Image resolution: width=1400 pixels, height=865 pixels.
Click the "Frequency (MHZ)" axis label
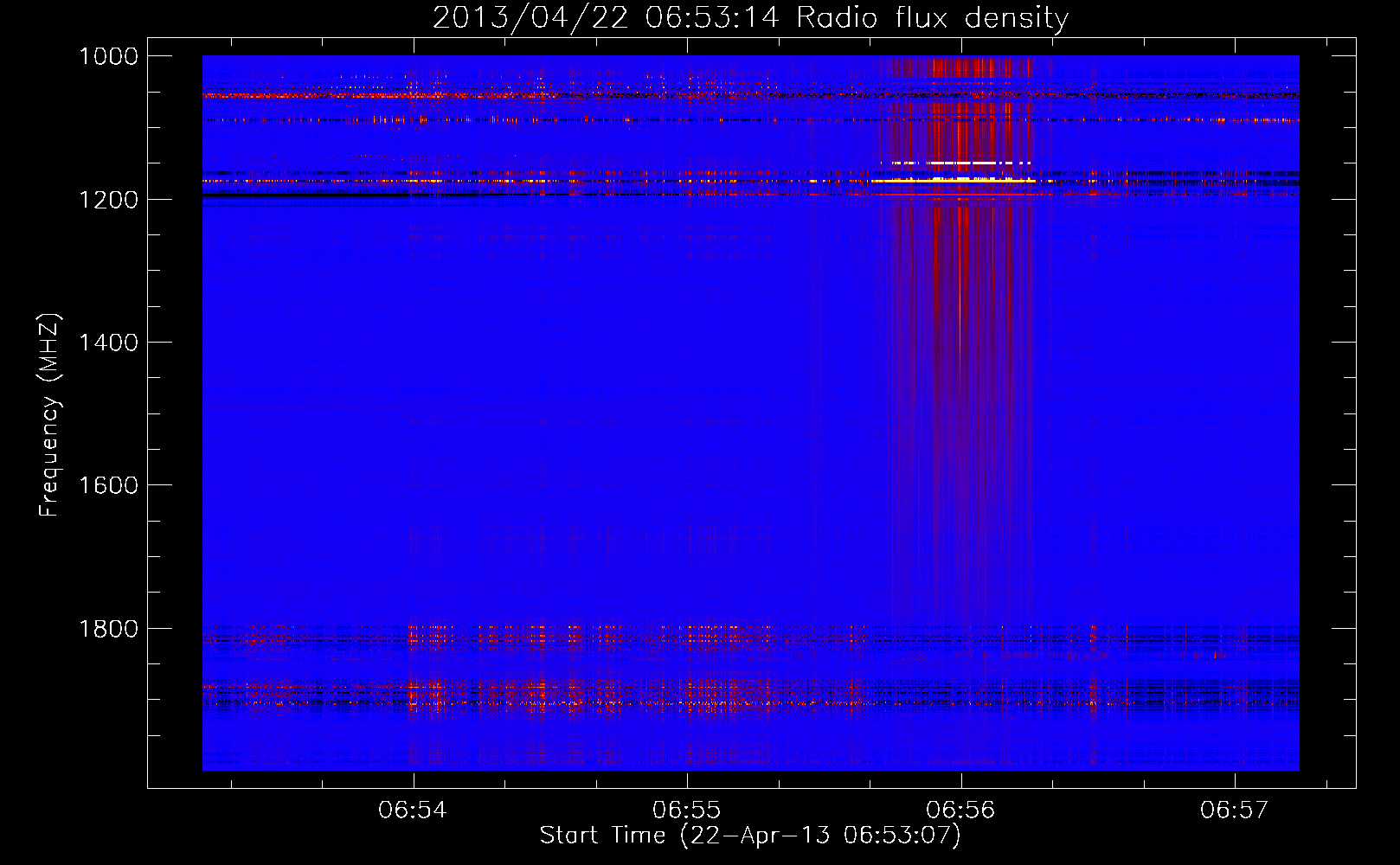pos(49,415)
